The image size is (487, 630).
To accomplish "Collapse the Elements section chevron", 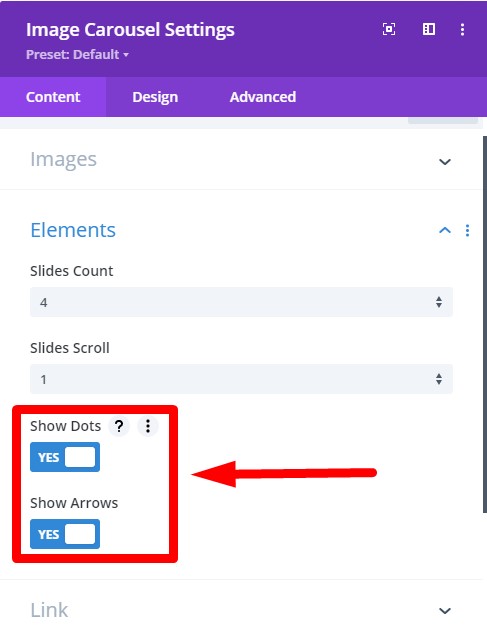I will 445,231.
